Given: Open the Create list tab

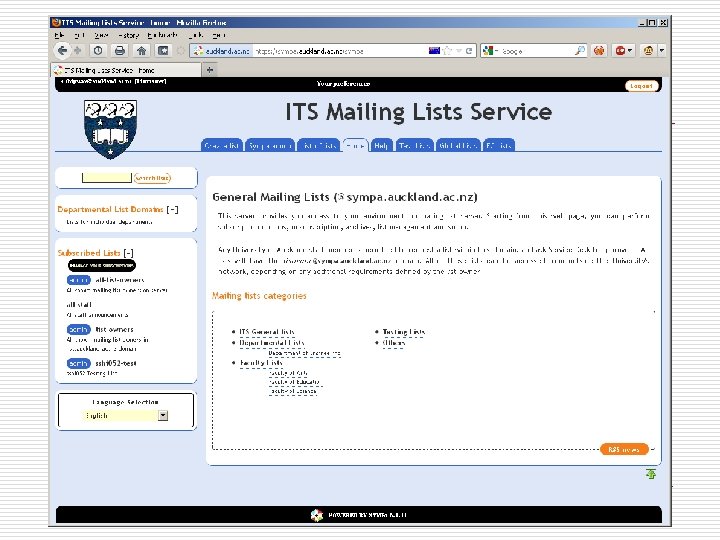Looking at the screenshot, I should (222, 146).
